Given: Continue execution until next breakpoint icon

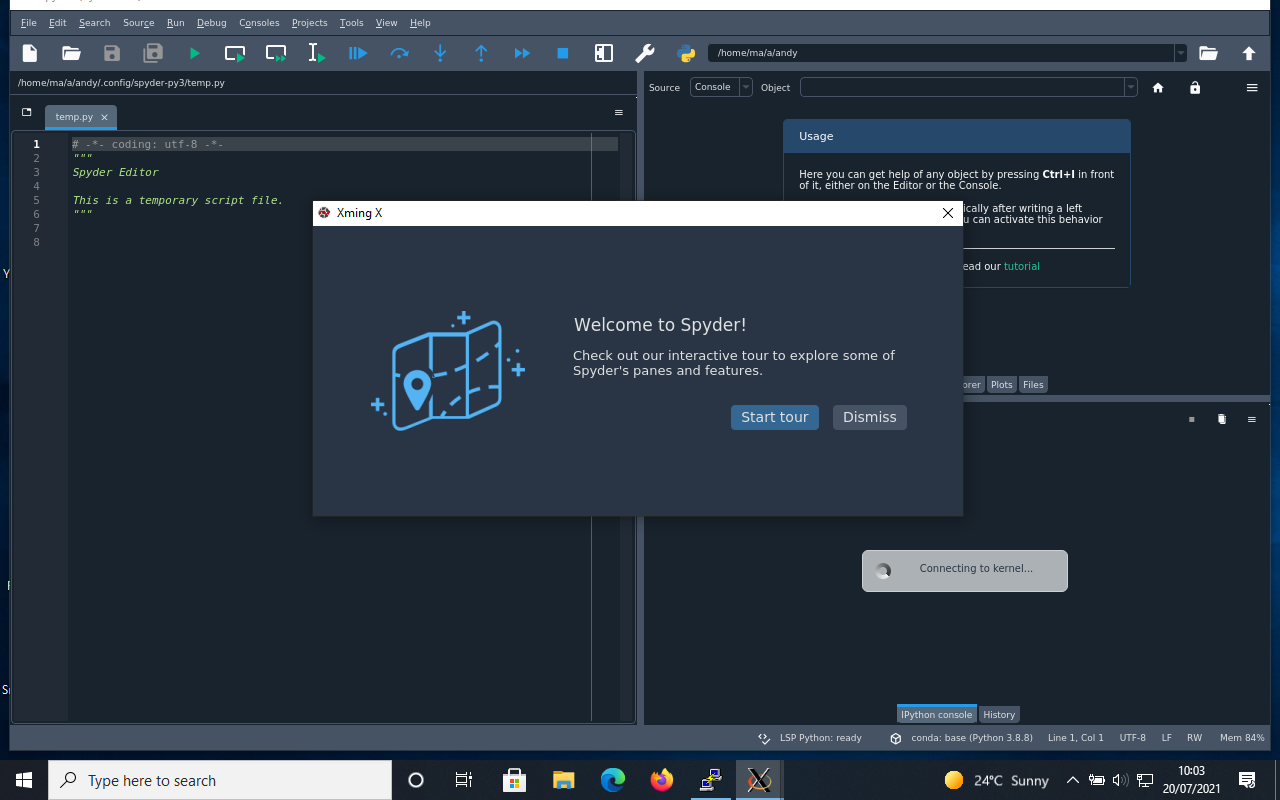Looking at the screenshot, I should tap(522, 53).
